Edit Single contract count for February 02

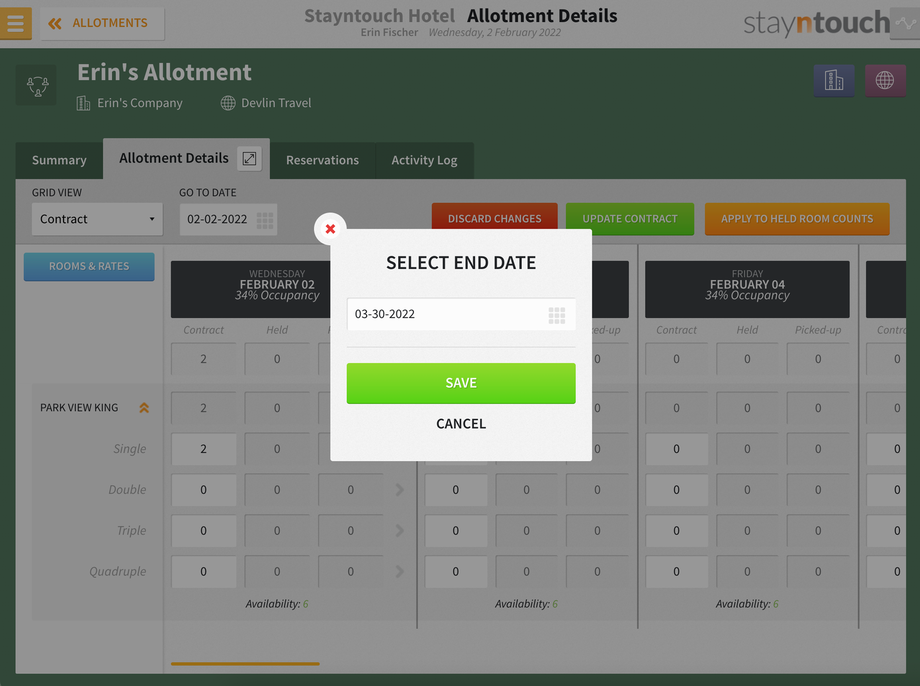pyautogui.click(x=204, y=449)
